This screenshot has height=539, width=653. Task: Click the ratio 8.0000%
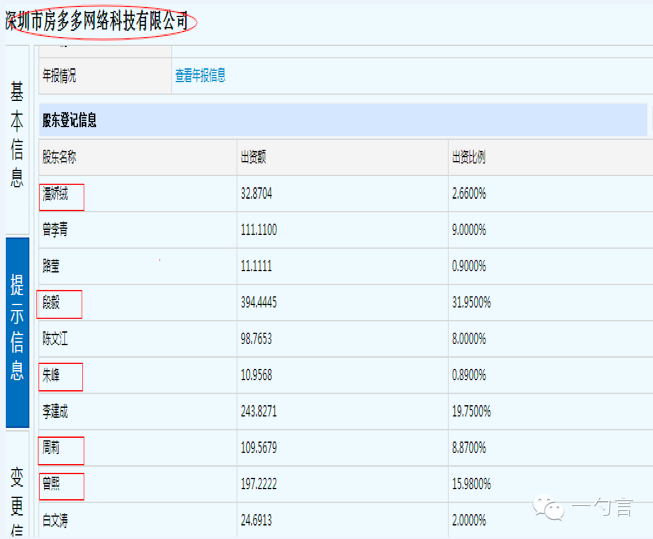pyautogui.click(x=469, y=339)
